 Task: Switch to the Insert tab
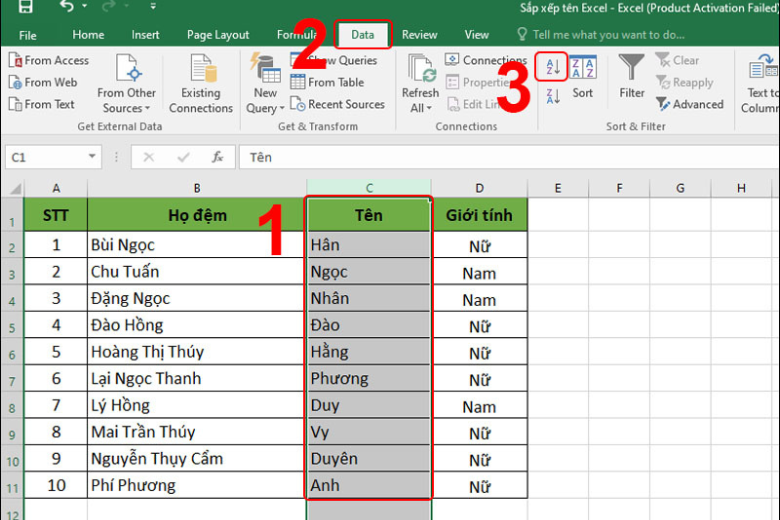pyautogui.click(x=145, y=35)
